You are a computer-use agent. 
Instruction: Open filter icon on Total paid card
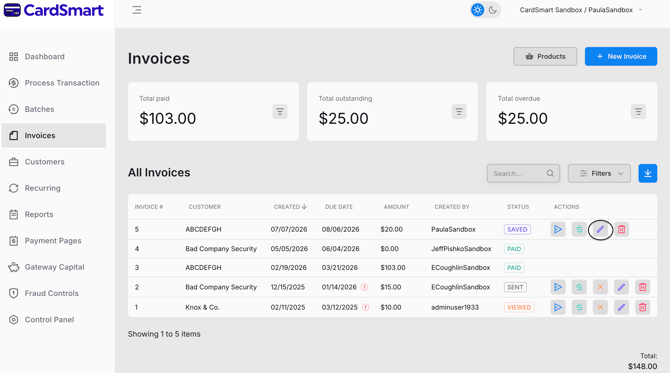point(280,112)
